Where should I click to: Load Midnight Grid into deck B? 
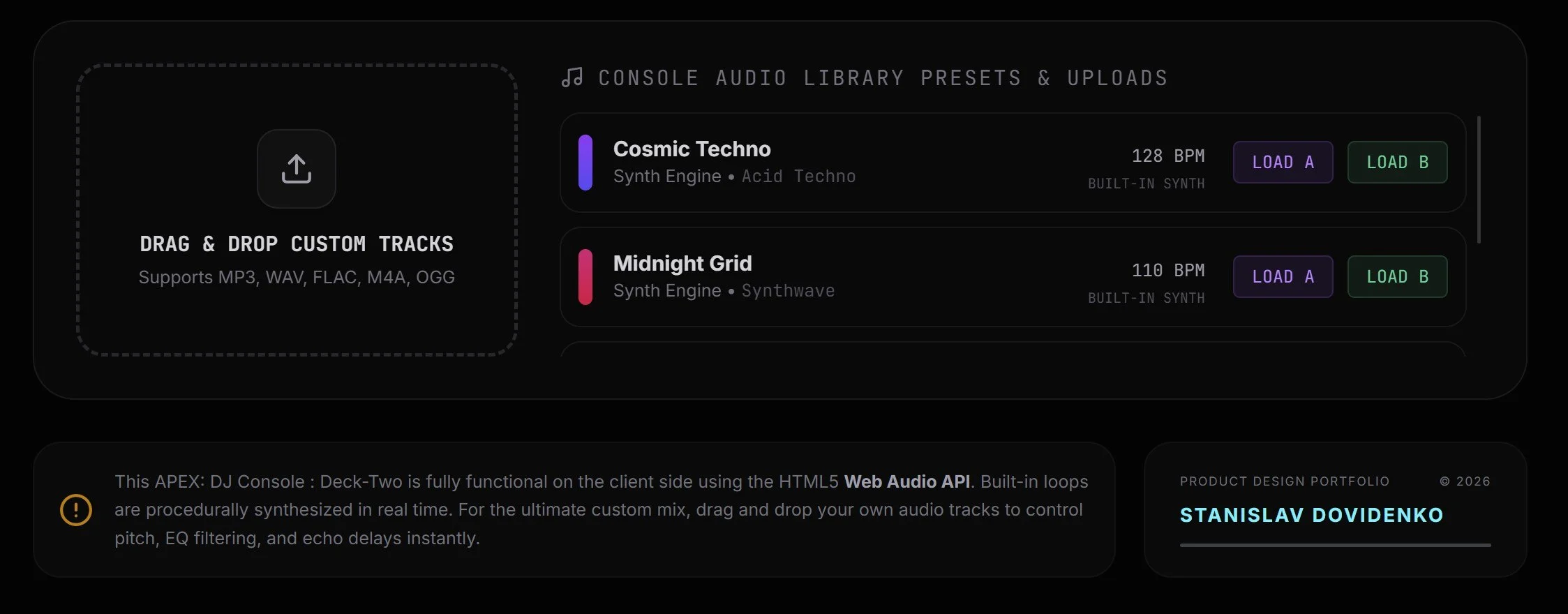[1397, 277]
